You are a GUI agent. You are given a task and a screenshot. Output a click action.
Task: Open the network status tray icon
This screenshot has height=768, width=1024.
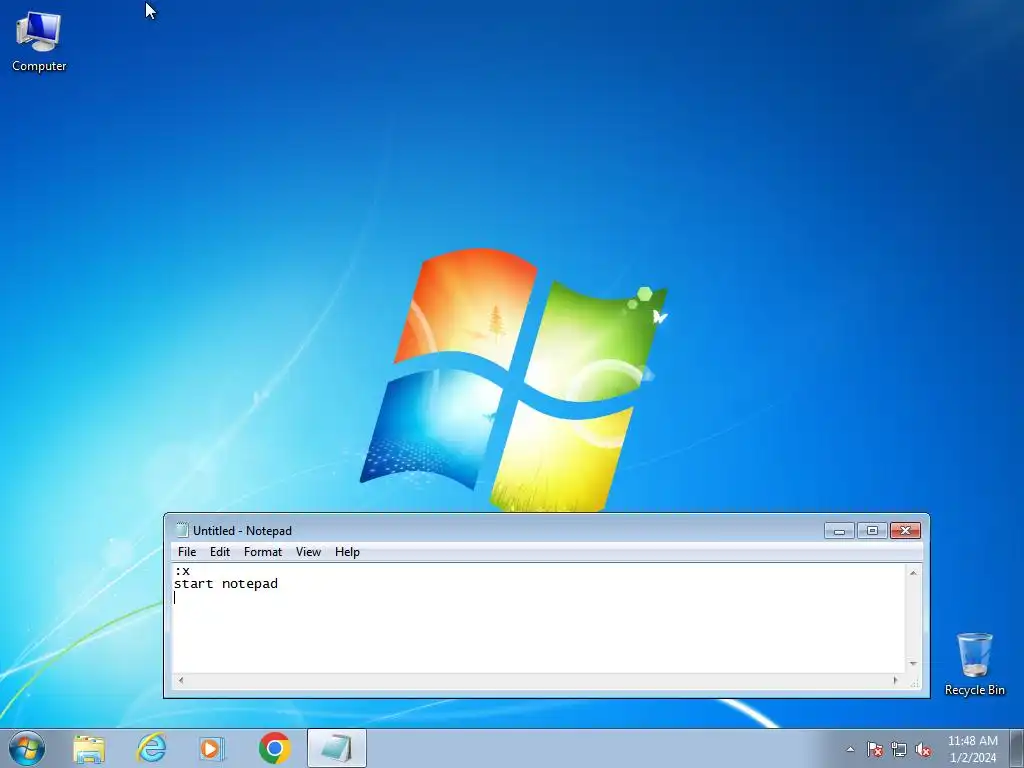click(x=899, y=749)
